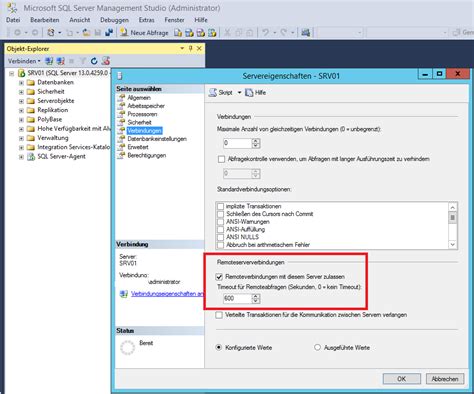The image size is (474, 394).
Task: Open the Verbinden dropdown in Objekt-Explorer
Action: (24, 61)
